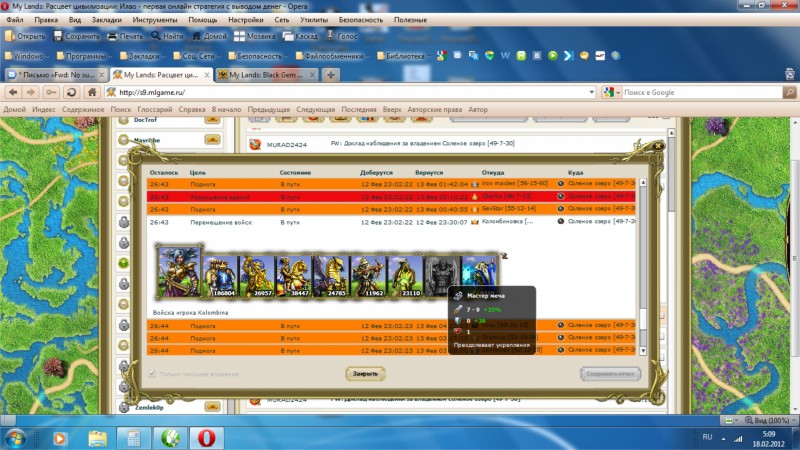Click the Сохранить toolbar button
This screenshot has height=450, width=800.
77,36
